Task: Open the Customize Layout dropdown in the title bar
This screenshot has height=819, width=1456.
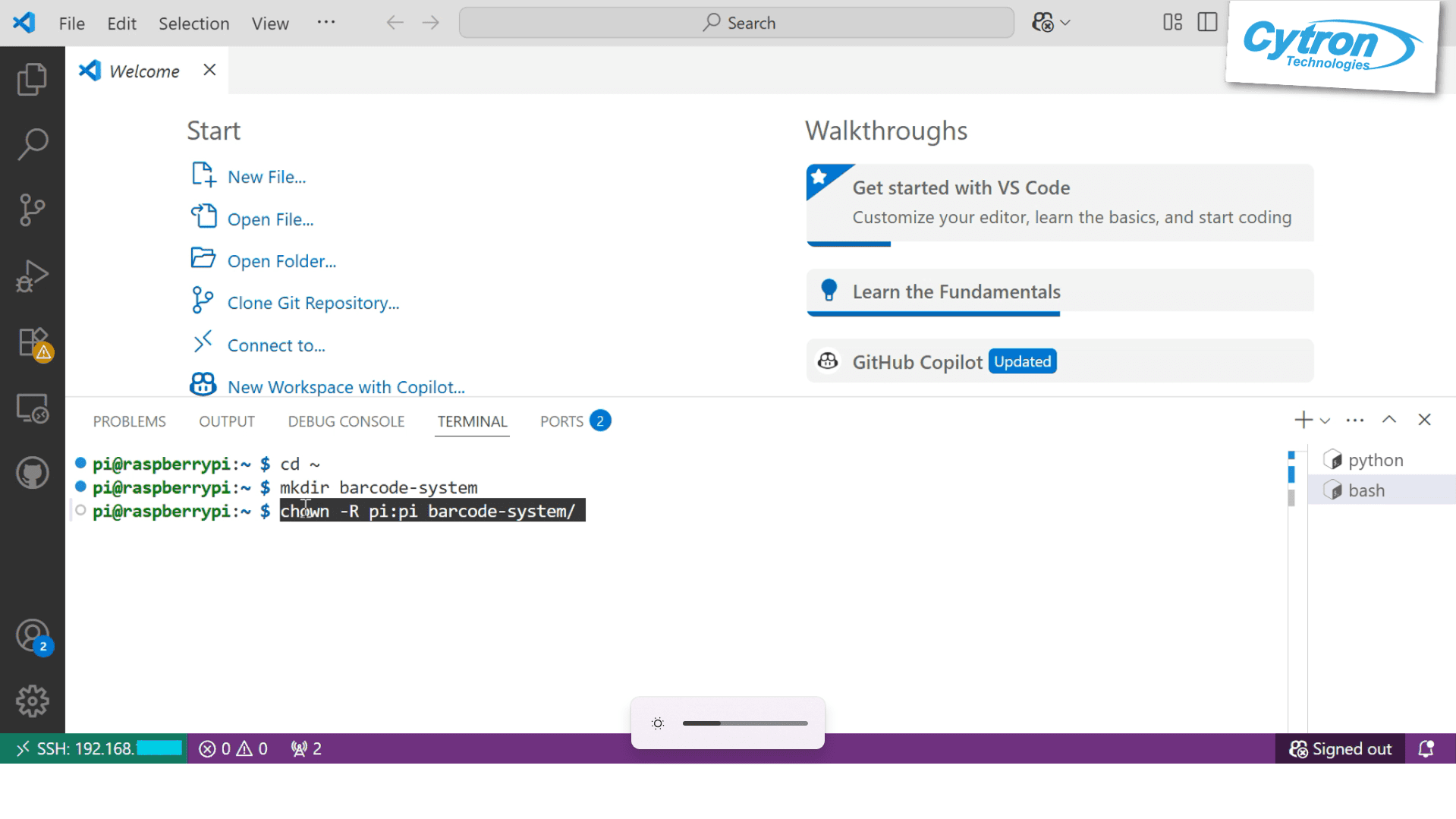Action: point(1171,23)
